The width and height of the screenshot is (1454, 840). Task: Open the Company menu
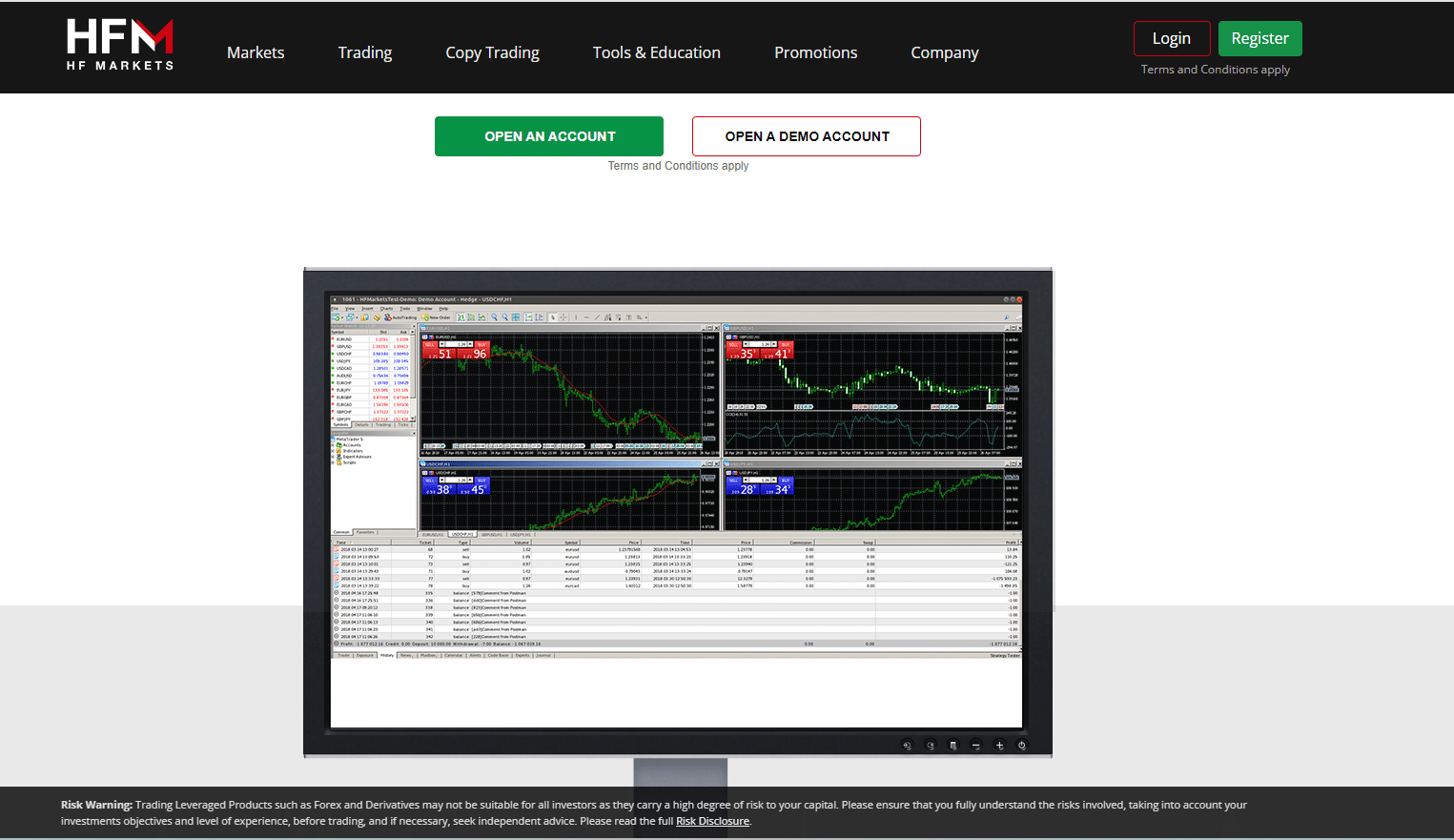click(945, 52)
